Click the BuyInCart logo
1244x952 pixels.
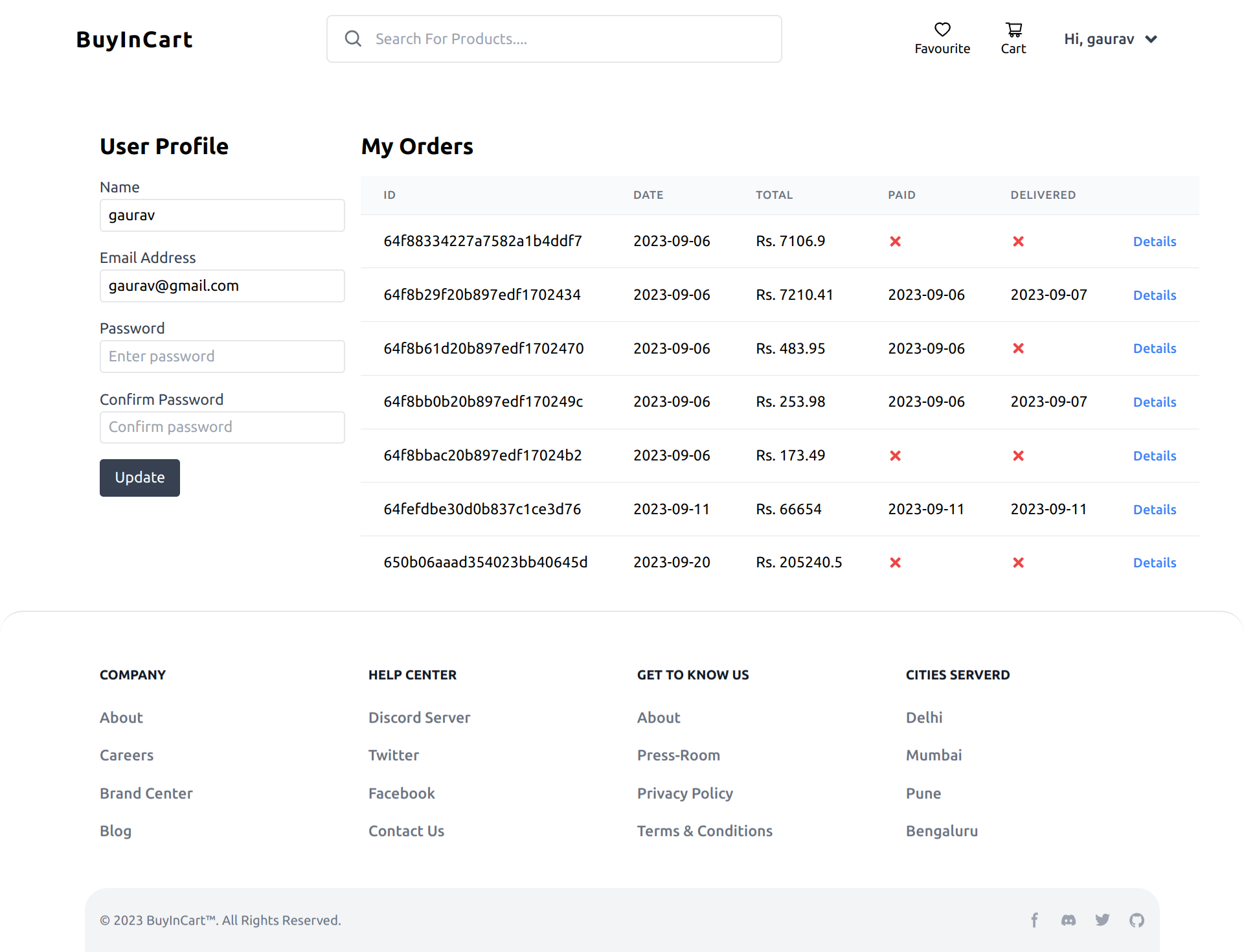tap(134, 40)
